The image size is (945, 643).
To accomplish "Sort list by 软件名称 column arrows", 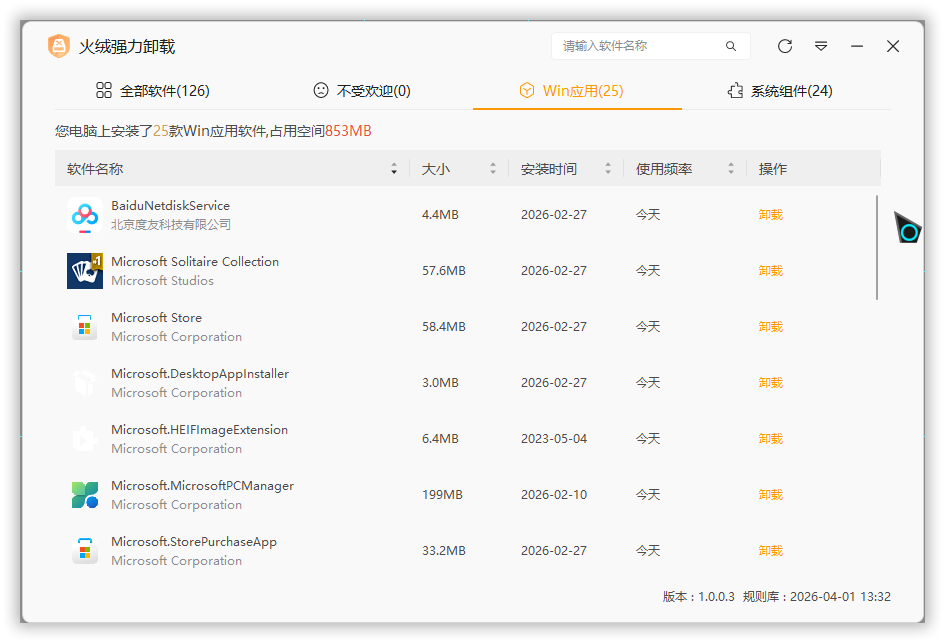I will pyautogui.click(x=394, y=169).
